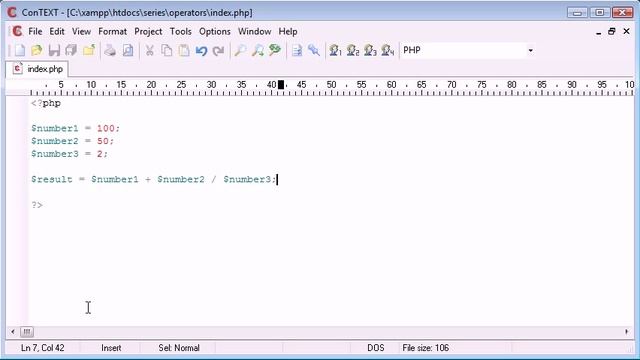Click scroll right arrow on horizontal scrollbar

627,331
